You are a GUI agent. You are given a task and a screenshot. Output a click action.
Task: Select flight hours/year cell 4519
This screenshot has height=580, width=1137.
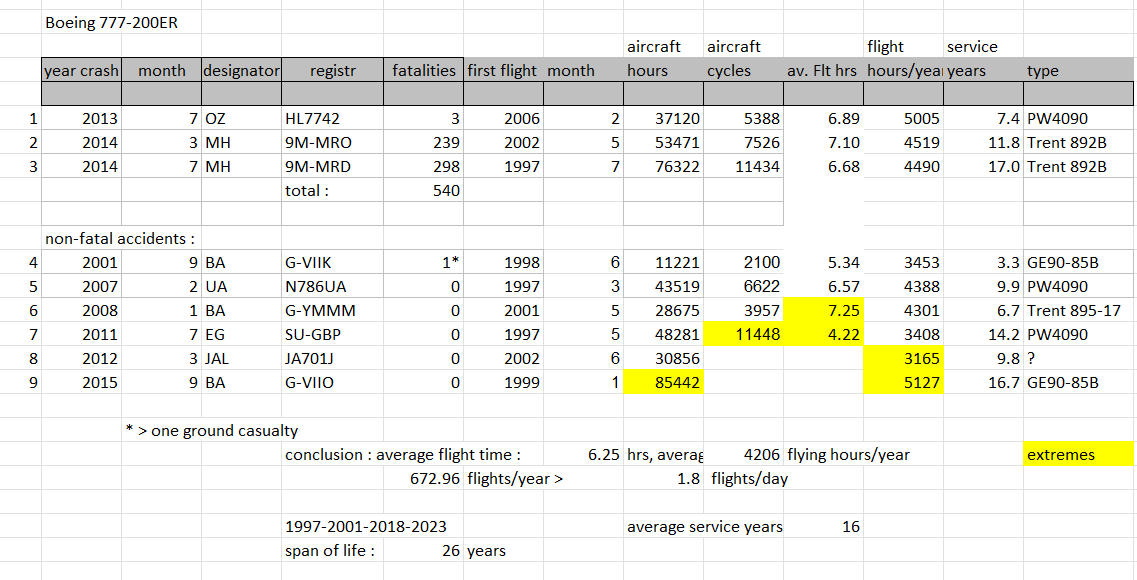pyautogui.click(x=903, y=142)
